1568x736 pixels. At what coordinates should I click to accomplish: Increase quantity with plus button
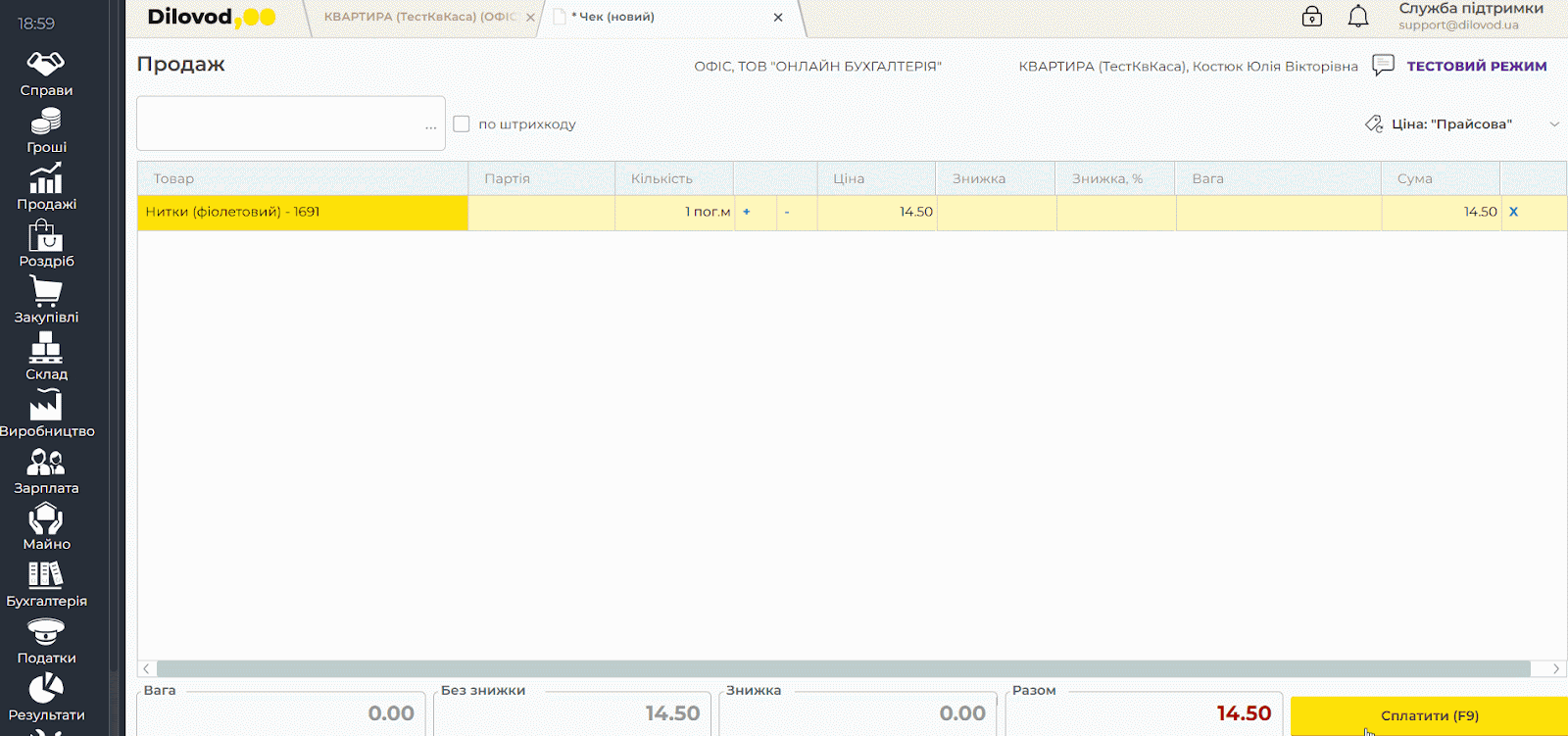click(x=747, y=212)
